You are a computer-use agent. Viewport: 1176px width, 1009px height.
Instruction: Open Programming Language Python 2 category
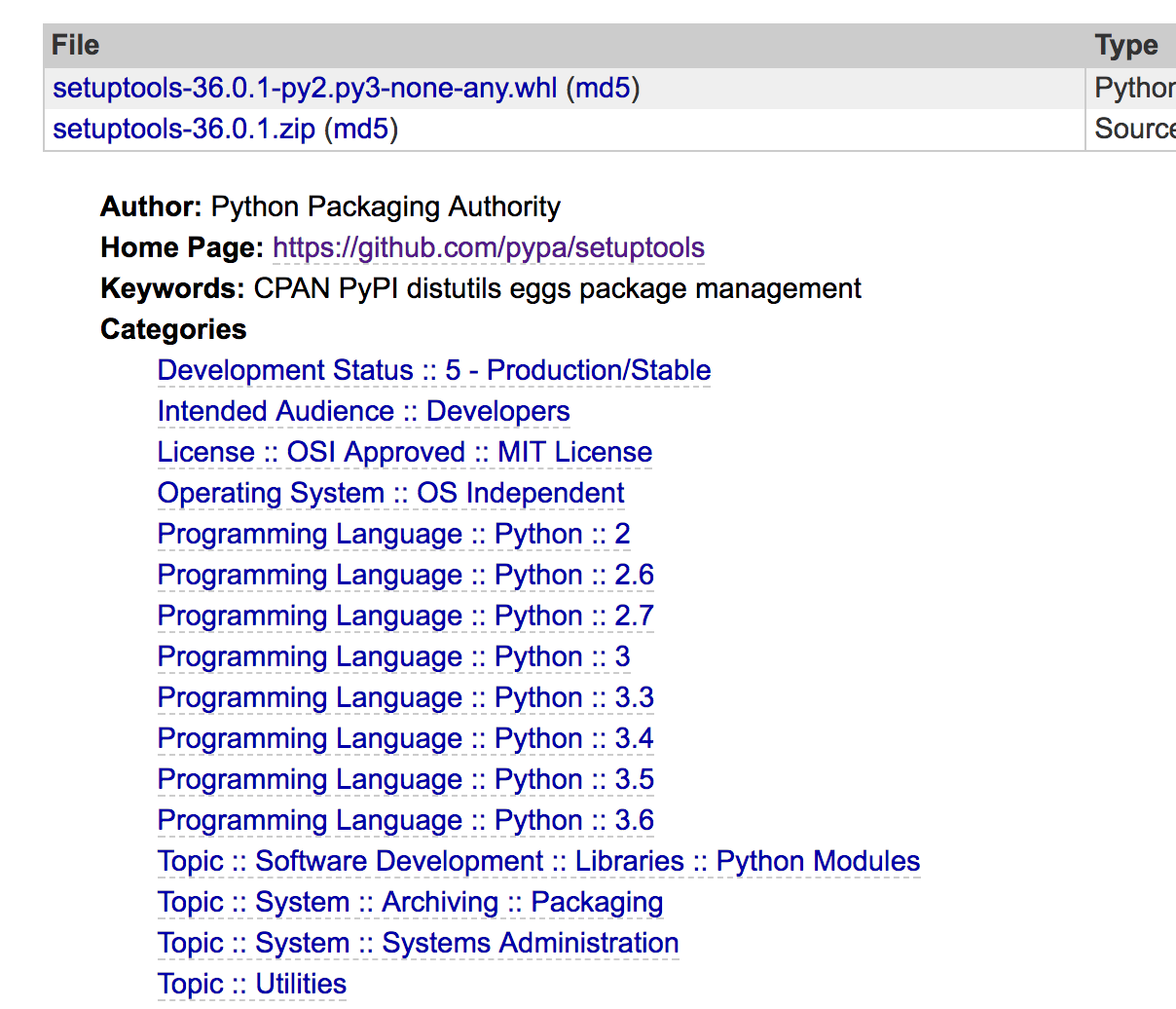(x=394, y=534)
